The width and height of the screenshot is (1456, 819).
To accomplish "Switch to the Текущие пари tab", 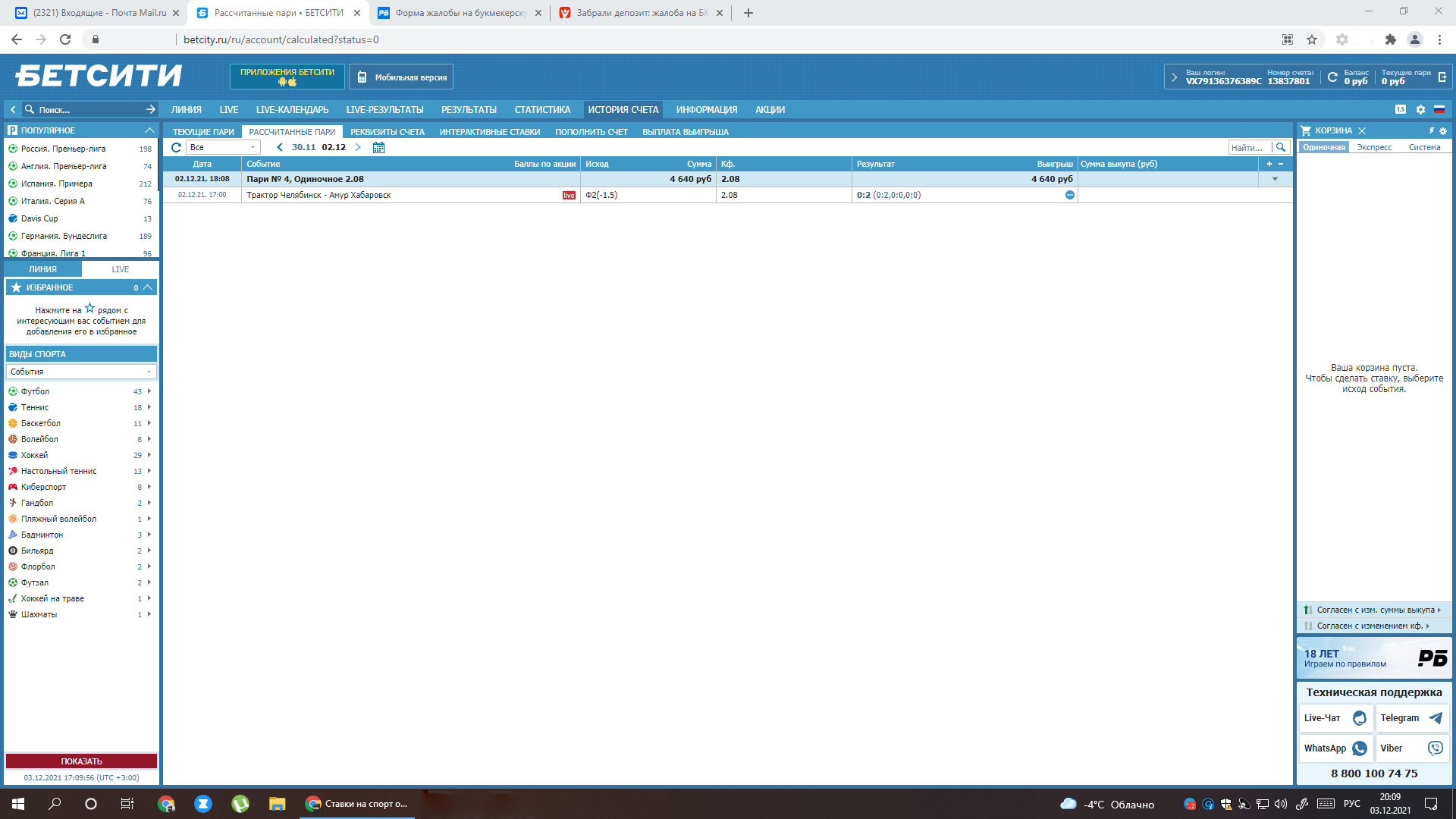I will (203, 132).
